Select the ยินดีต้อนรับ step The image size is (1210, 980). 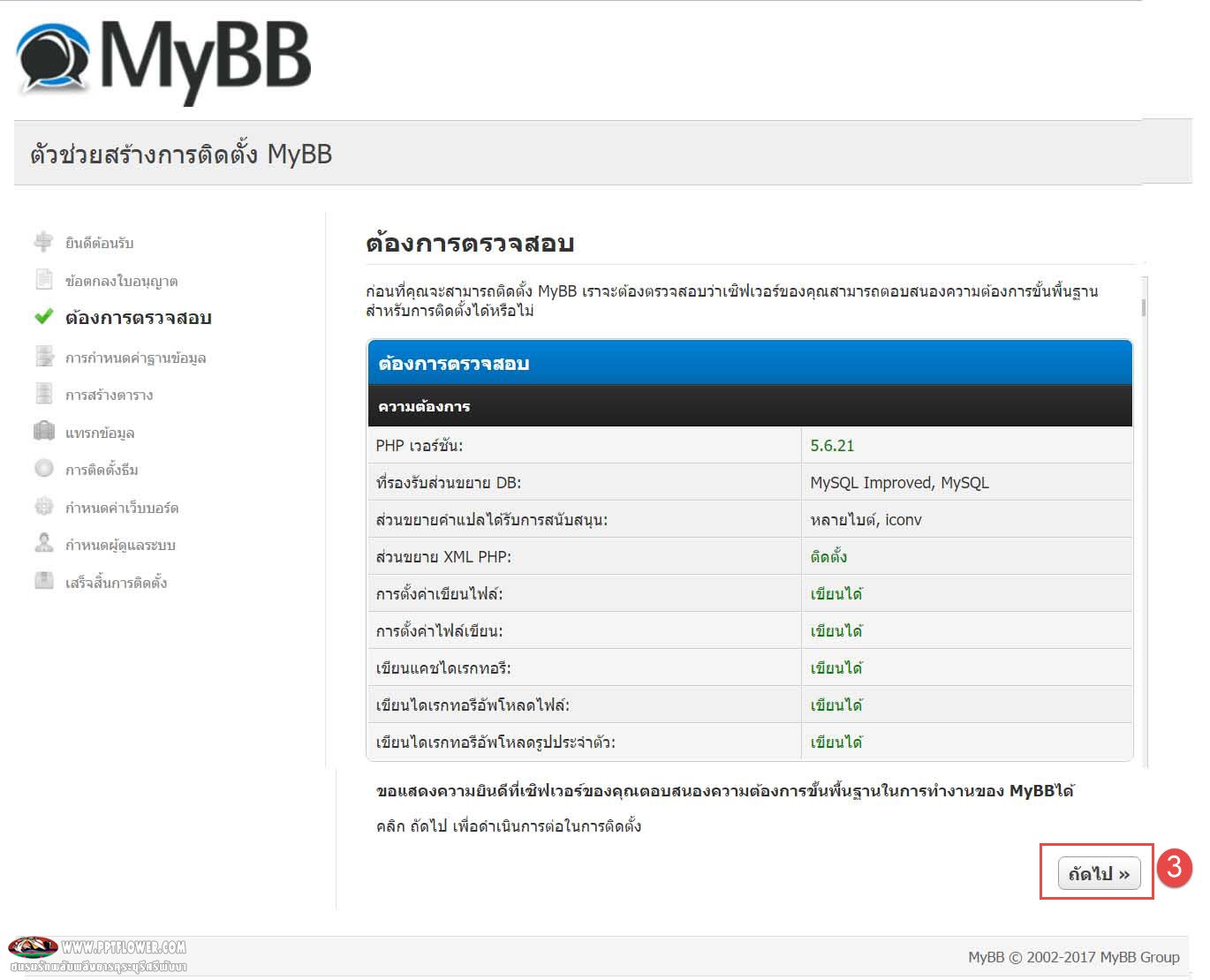tap(100, 243)
